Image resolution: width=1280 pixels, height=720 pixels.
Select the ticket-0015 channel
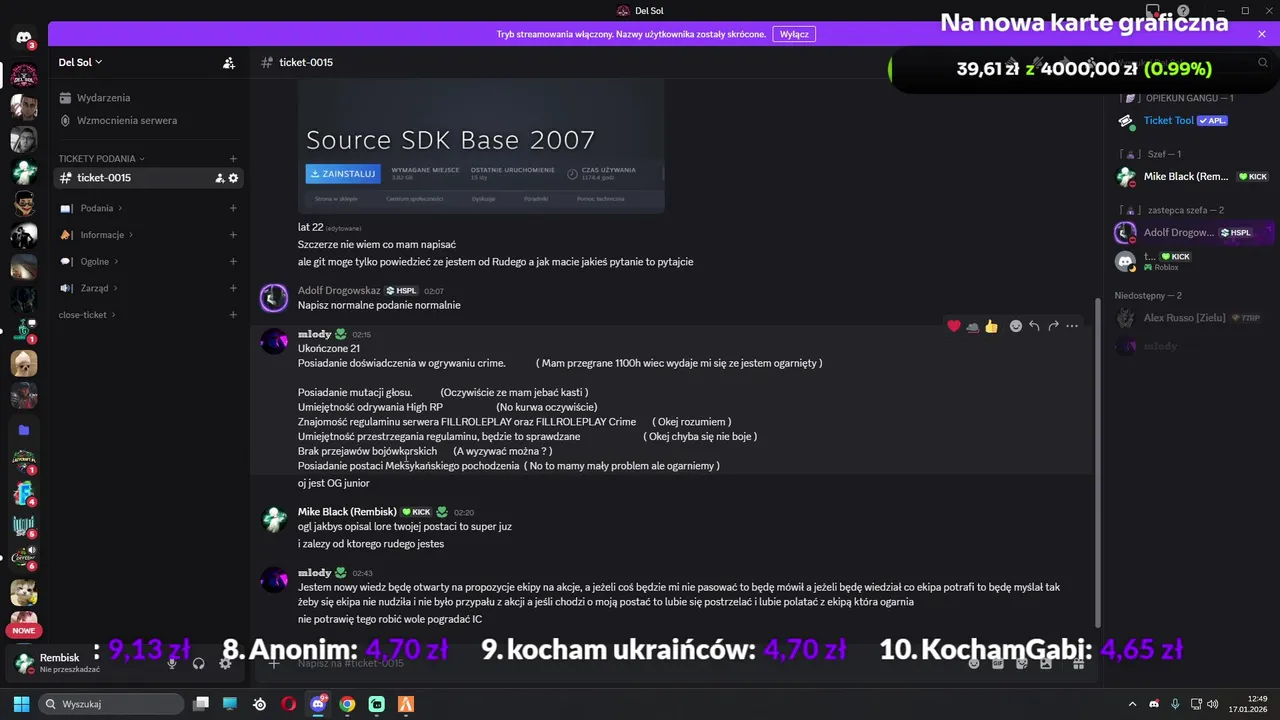pyautogui.click(x=147, y=178)
